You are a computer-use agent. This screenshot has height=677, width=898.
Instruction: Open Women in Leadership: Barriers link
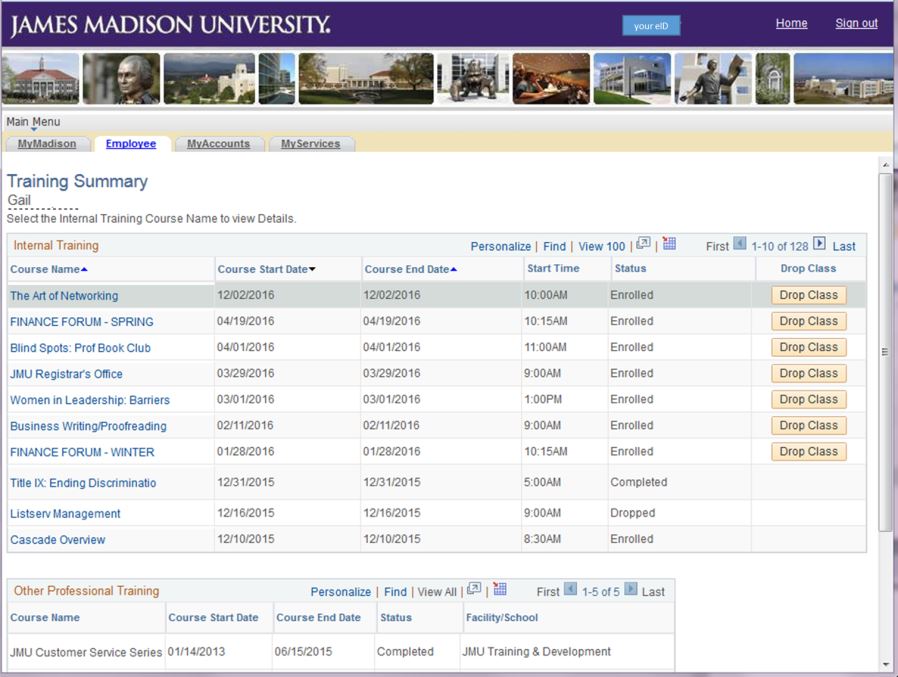pyautogui.click(x=90, y=400)
